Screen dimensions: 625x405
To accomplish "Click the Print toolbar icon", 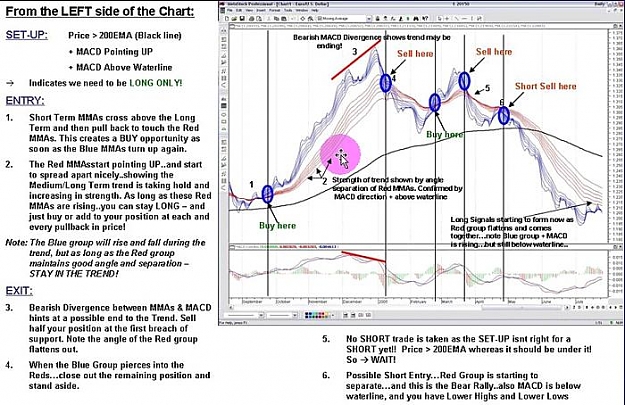I will tap(251, 18).
